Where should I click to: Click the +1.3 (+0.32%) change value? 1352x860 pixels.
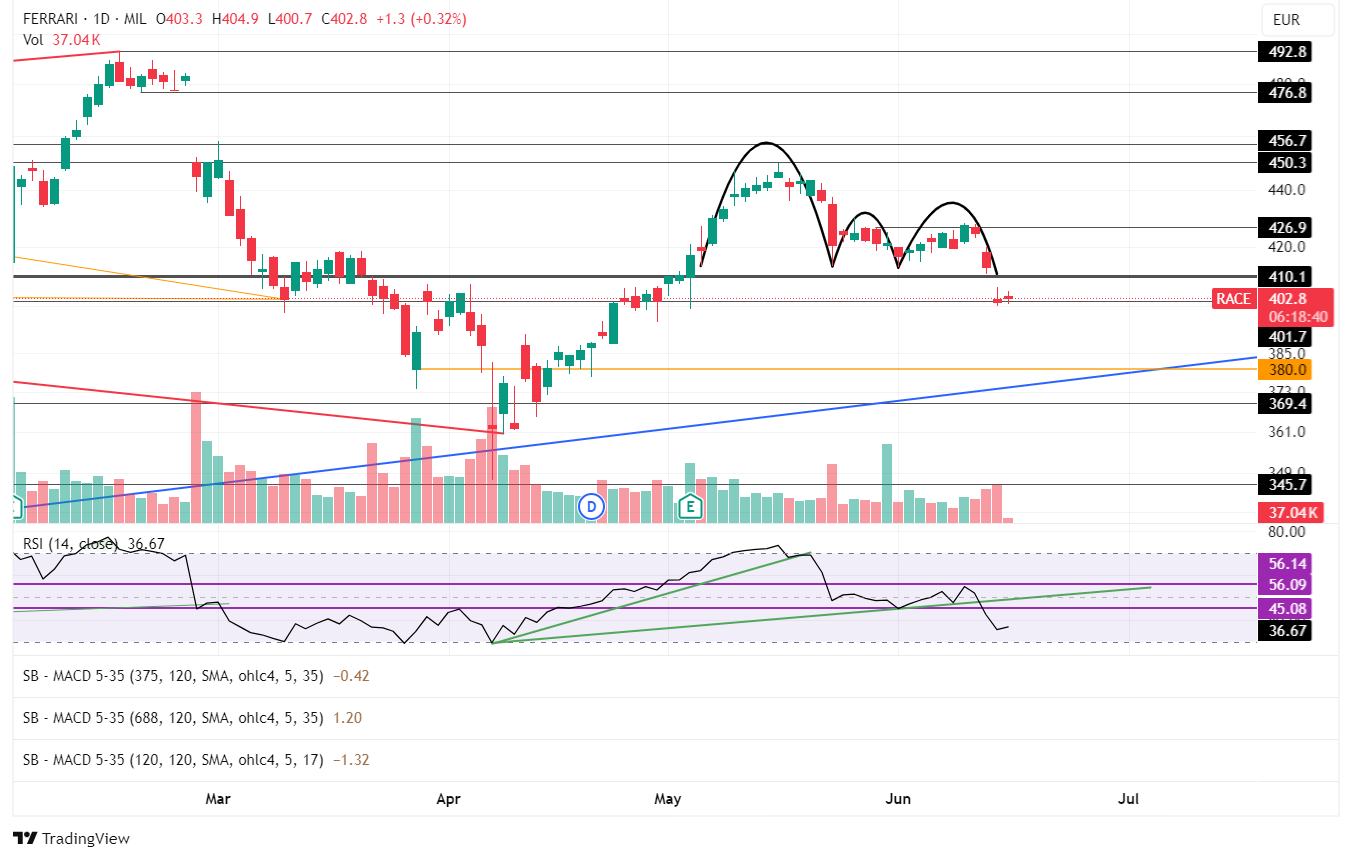421,19
